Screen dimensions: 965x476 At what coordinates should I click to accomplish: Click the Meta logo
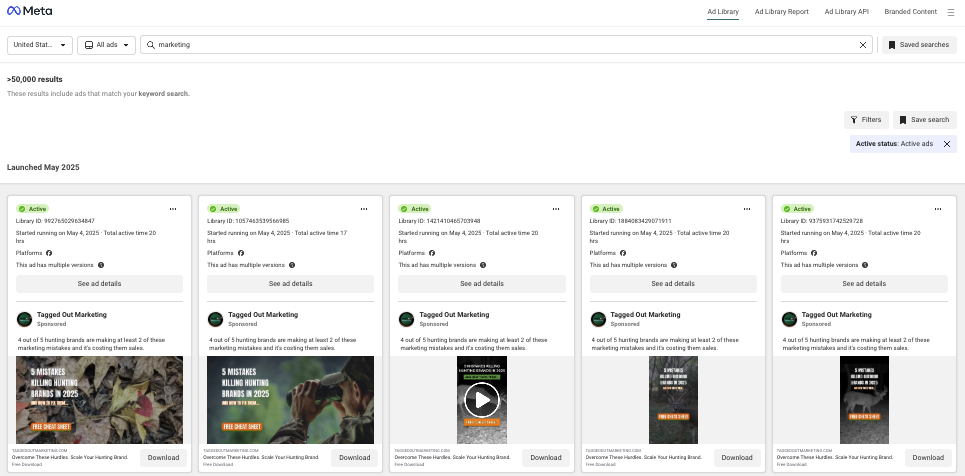click(30, 11)
